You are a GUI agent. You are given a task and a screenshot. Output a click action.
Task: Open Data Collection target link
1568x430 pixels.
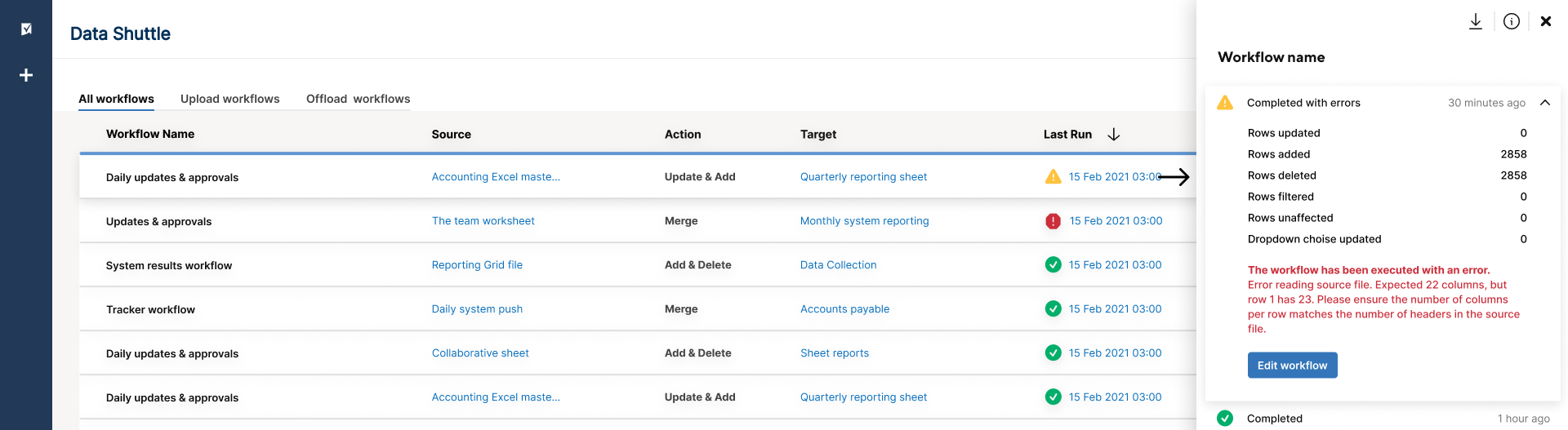838,265
